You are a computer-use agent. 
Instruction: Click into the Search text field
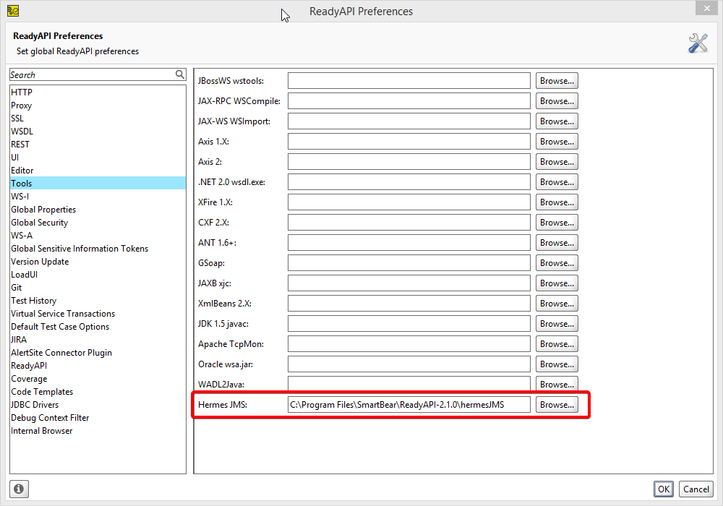pyautogui.click(x=90, y=74)
